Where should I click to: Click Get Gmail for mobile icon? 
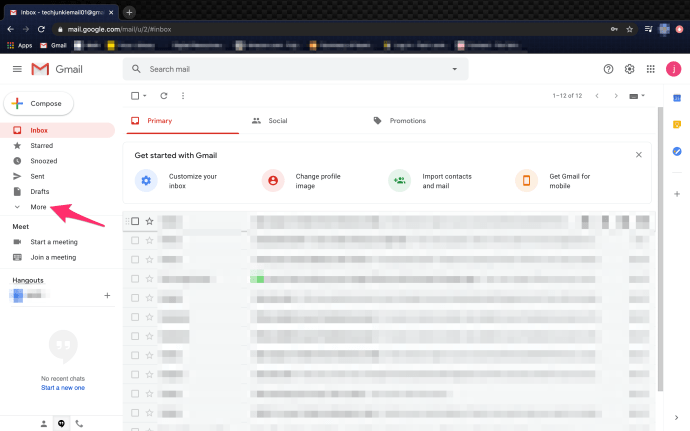(x=526, y=181)
